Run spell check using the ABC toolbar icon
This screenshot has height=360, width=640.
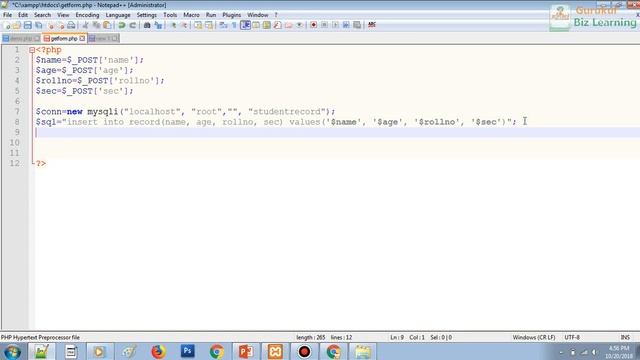tap(371, 25)
